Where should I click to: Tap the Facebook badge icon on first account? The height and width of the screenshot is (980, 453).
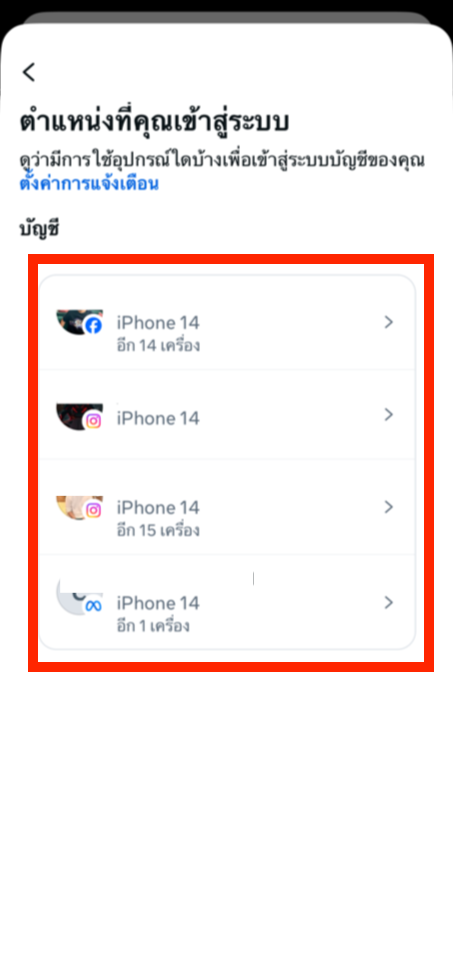click(x=93, y=326)
